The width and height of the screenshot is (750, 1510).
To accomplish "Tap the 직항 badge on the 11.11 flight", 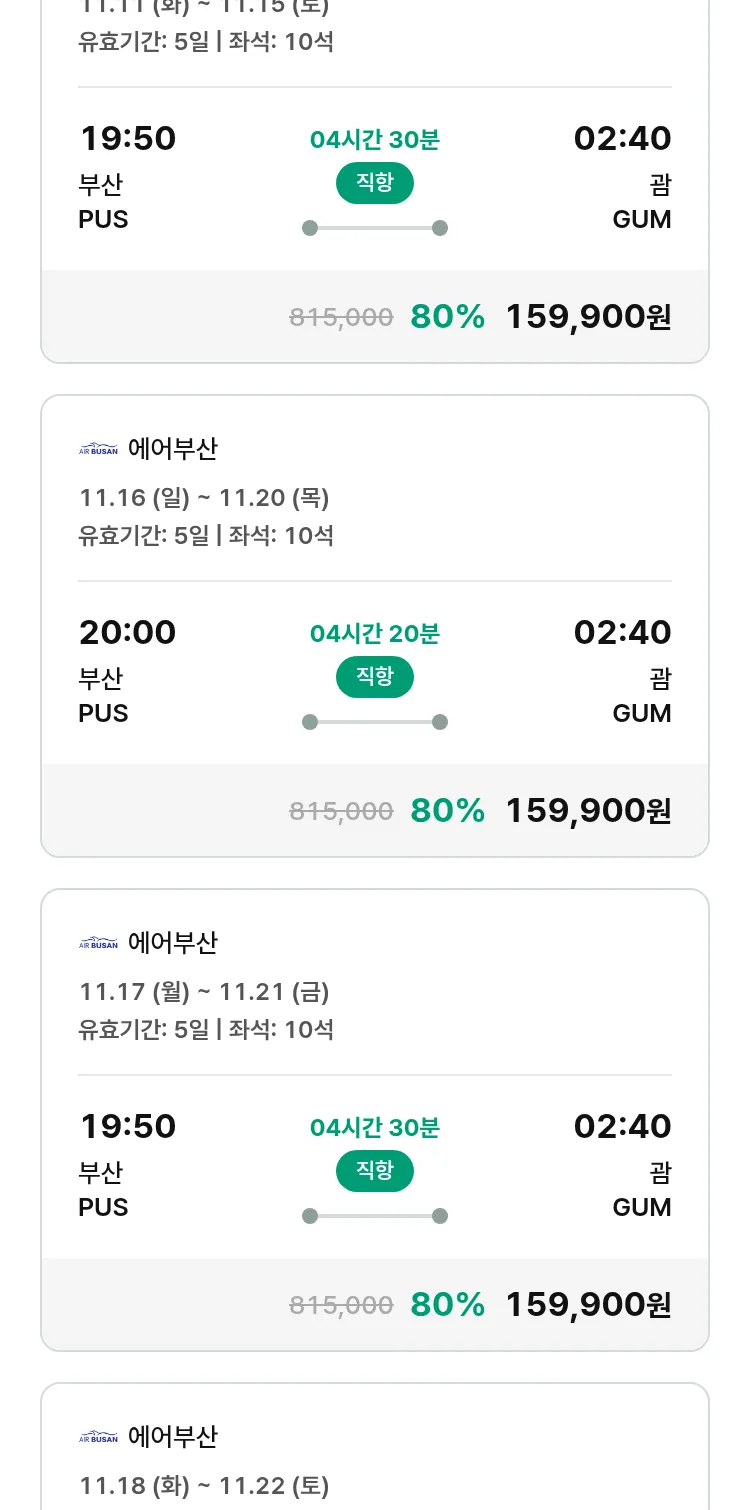I will pos(375,183).
